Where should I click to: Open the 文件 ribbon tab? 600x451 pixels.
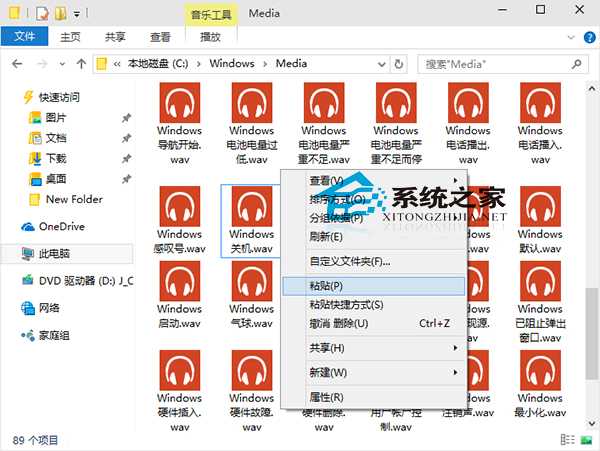coord(24,36)
